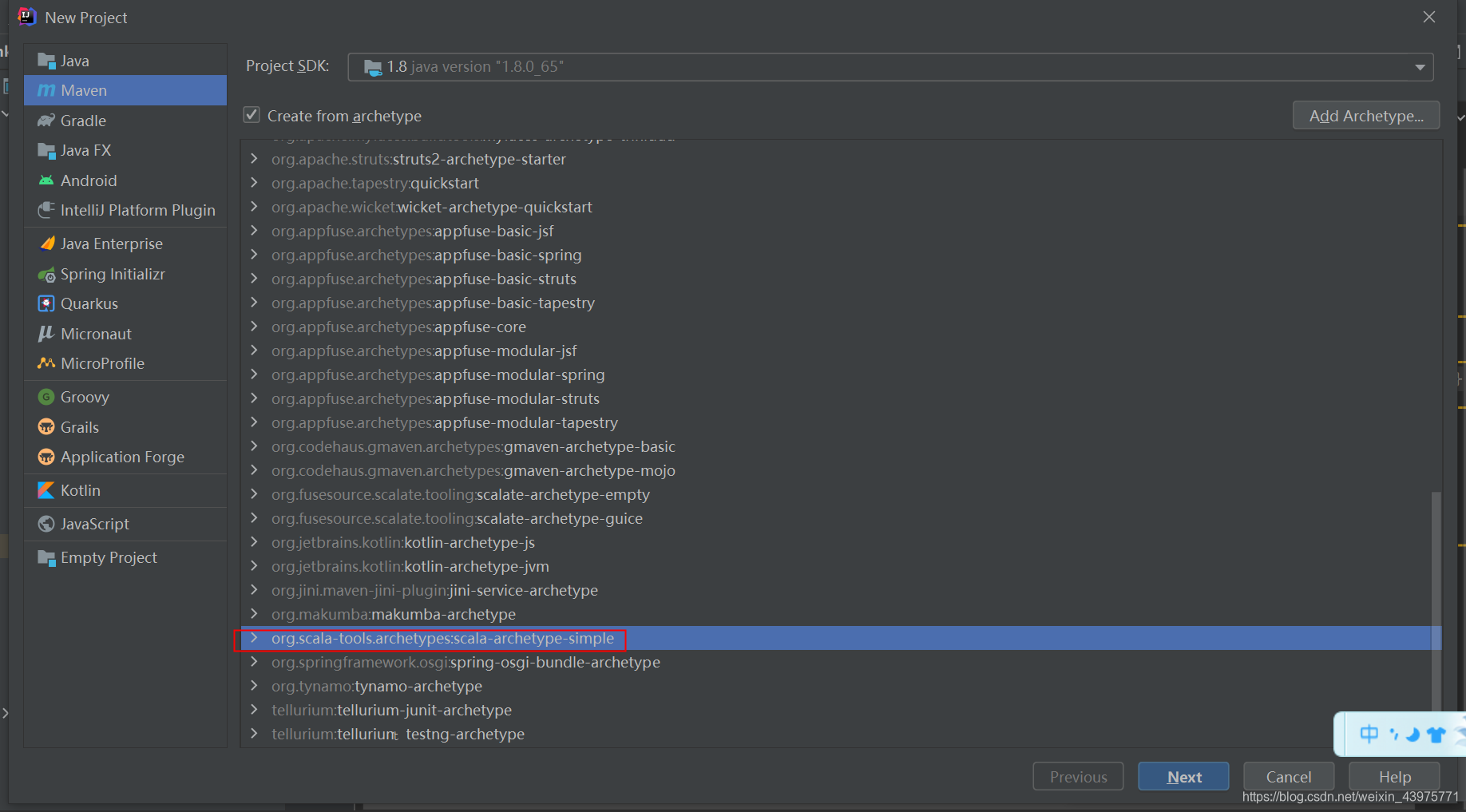Screen dimensions: 1466x812
Task: Click the JavaScript globe icon
Action: [x=46, y=524]
